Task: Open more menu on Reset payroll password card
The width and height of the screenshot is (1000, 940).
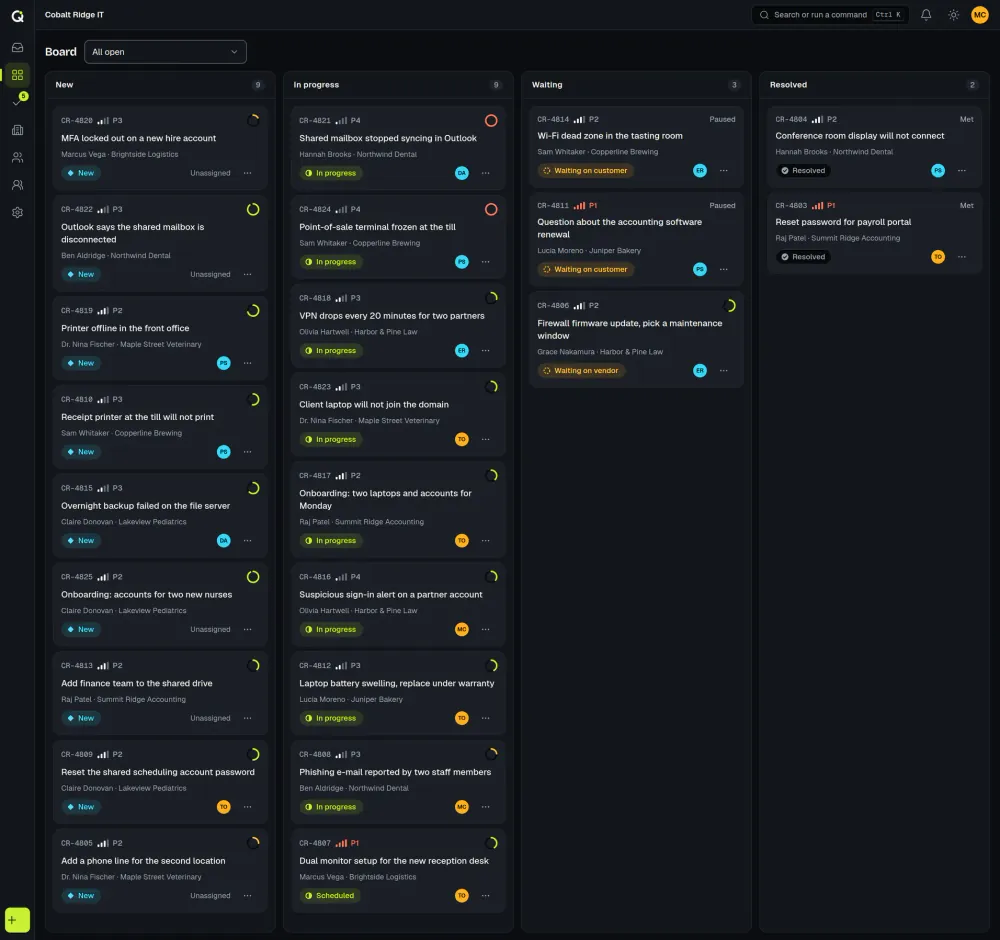Action: tap(961, 256)
